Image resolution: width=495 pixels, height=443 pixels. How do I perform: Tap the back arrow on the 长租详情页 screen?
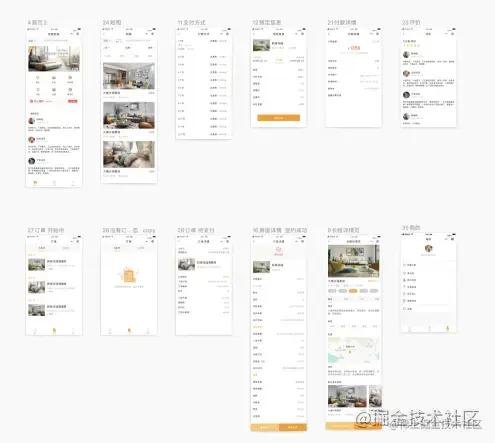pos(329,241)
